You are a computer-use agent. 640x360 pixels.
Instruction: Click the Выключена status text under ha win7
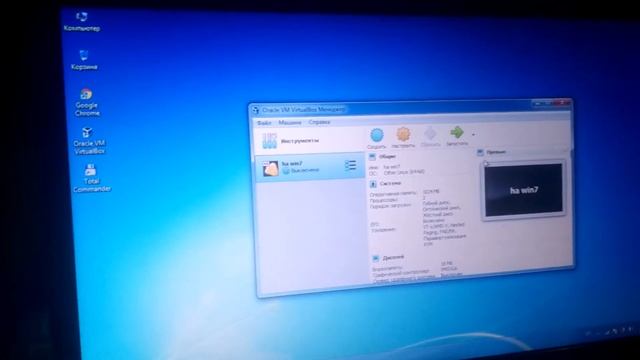click(x=304, y=170)
